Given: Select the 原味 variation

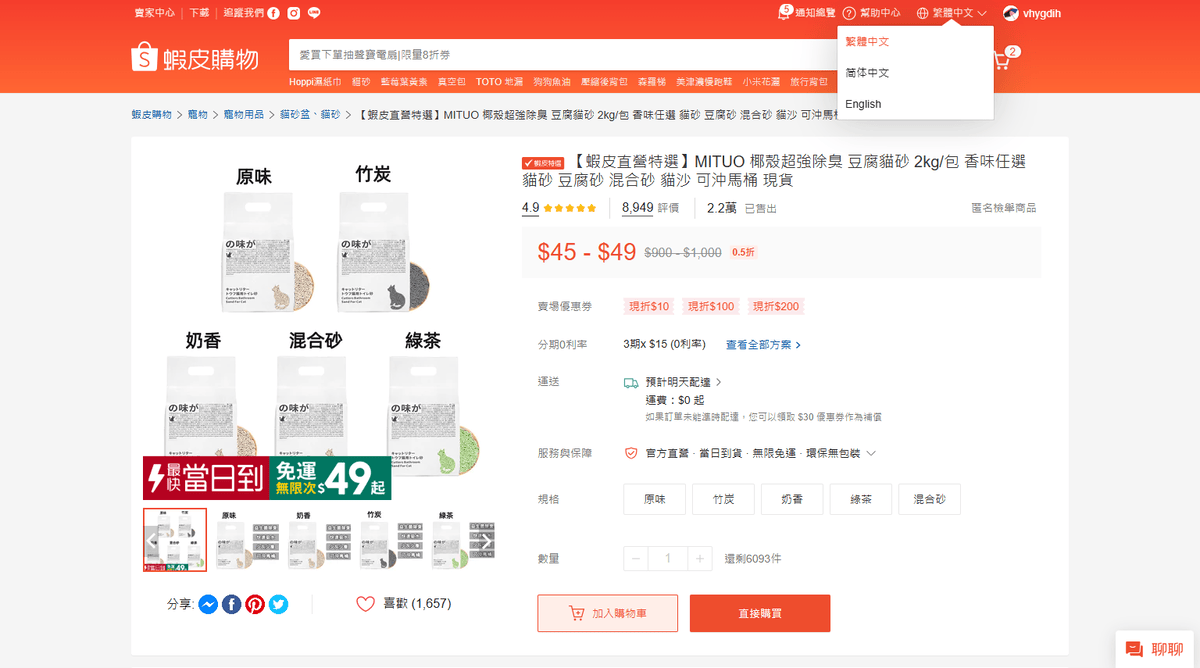Looking at the screenshot, I should [654, 498].
